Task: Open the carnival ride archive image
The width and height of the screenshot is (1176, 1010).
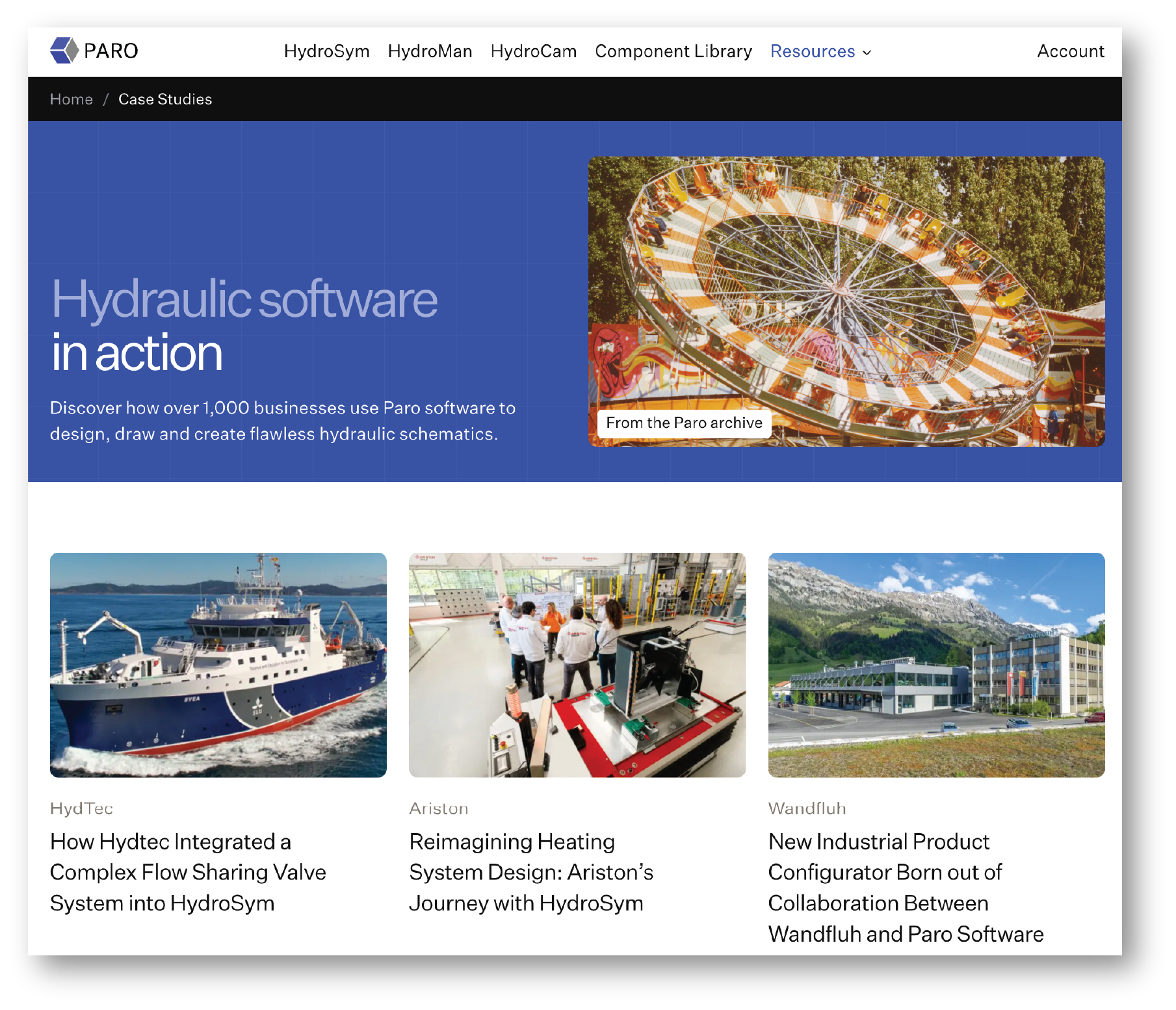Action: pos(846,301)
